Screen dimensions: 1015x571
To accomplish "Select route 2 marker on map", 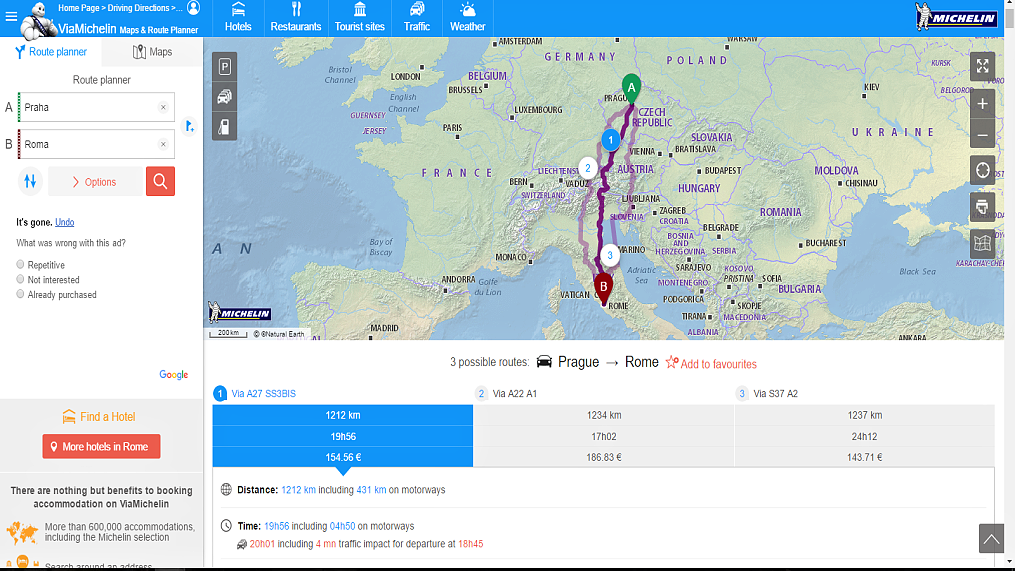I will coord(587,168).
